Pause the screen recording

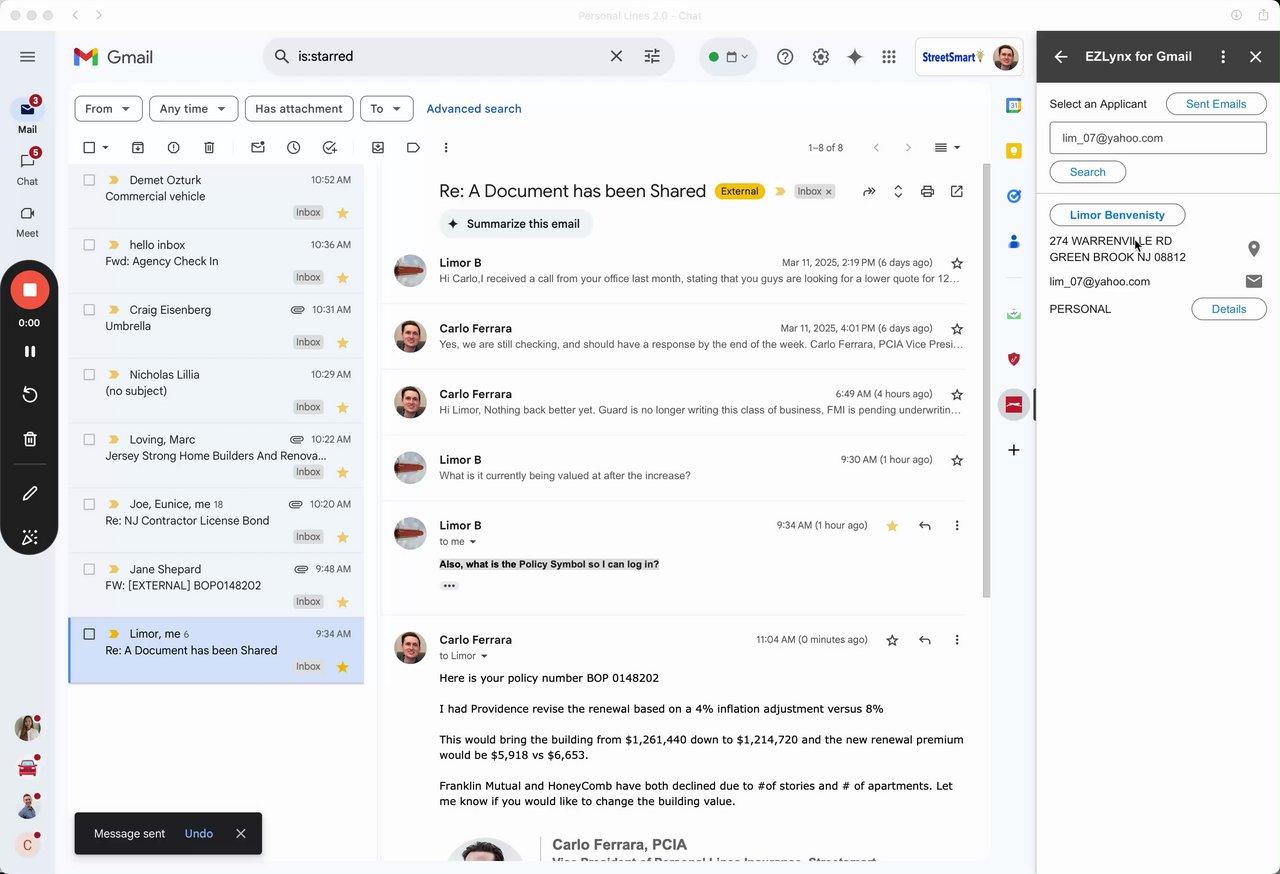click(x=30, y=351)
